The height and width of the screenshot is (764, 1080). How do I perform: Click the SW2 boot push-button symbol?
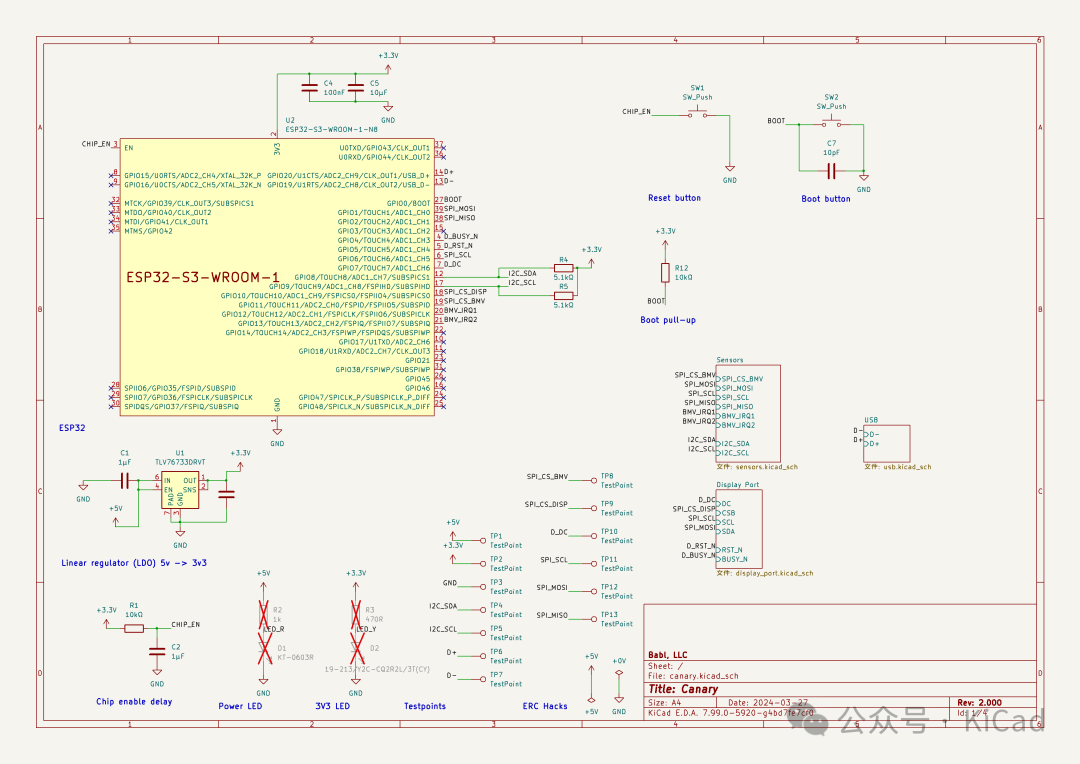(831, 123)
